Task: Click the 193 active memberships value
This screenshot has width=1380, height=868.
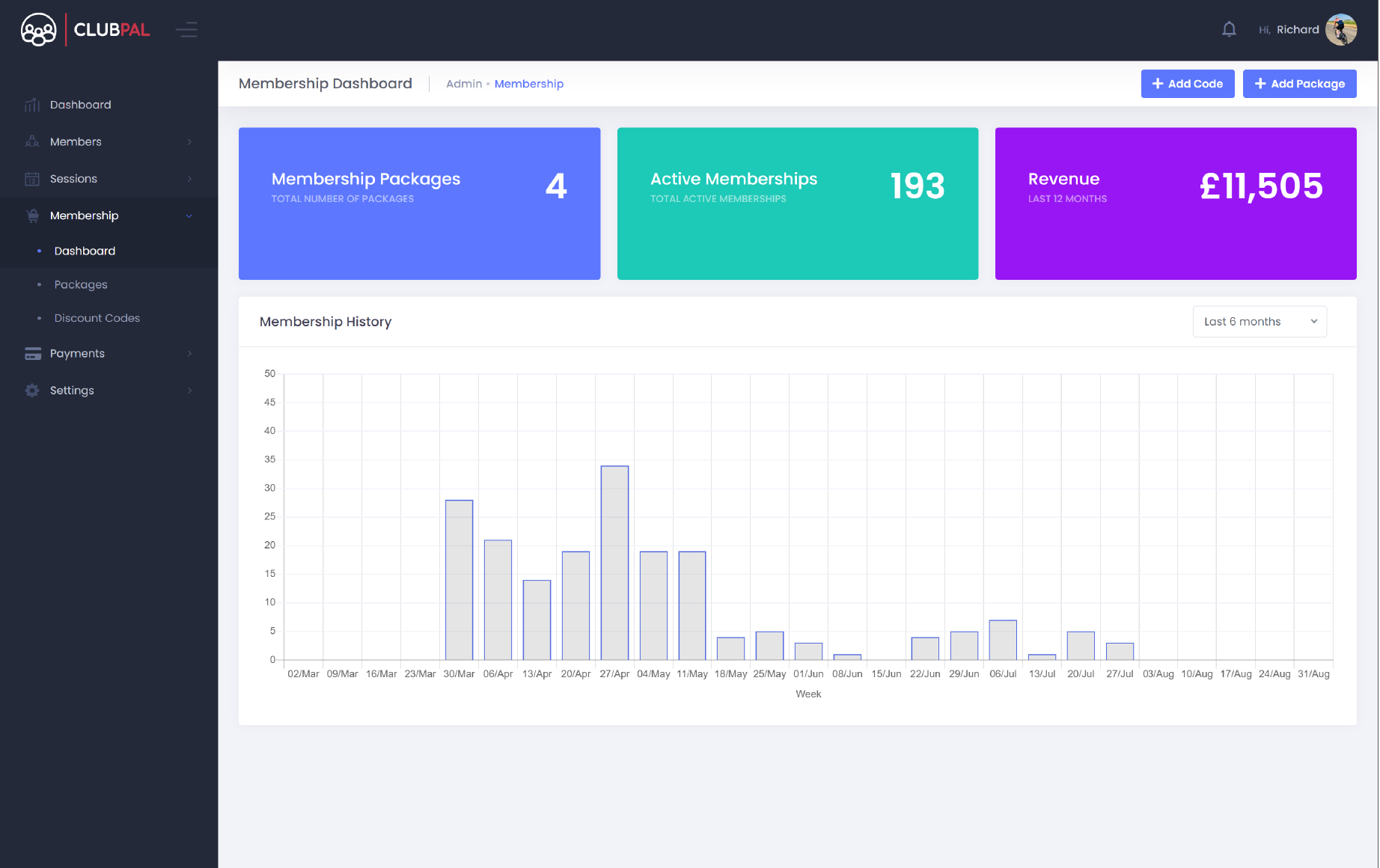Action: point(918,186)
